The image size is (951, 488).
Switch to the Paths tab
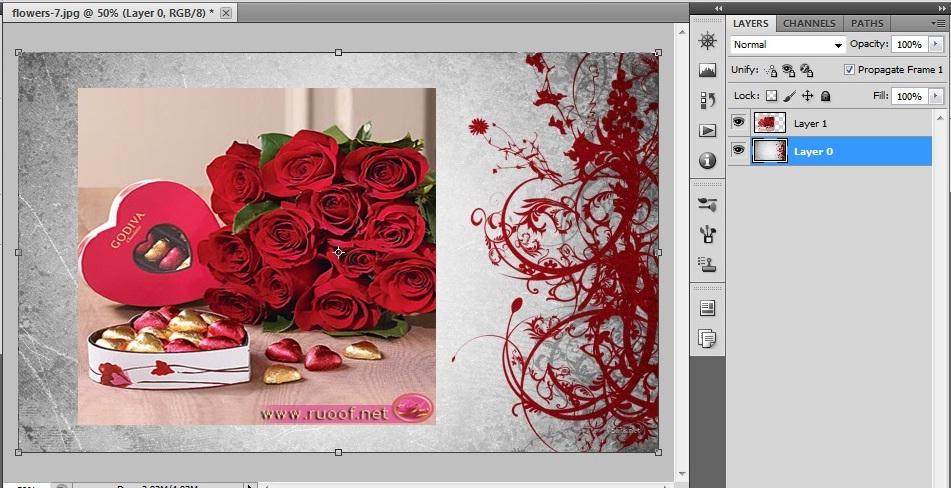867,23
